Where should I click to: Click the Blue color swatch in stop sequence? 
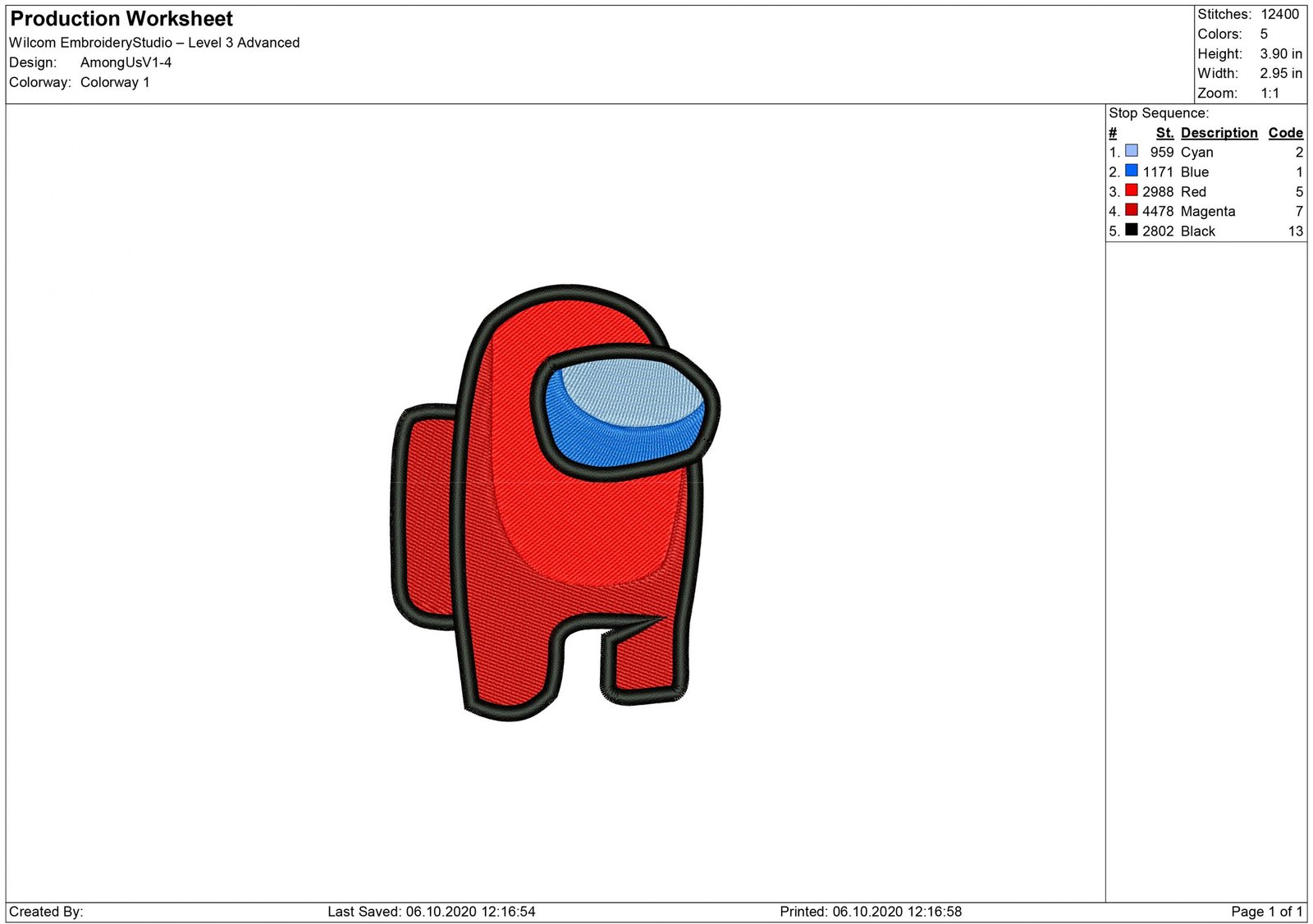(1131, 171)
